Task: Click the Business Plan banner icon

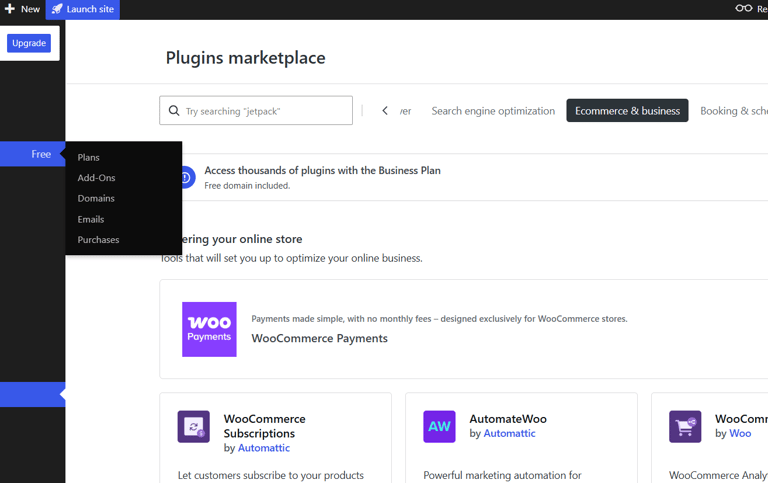Action: coord(187,177)
